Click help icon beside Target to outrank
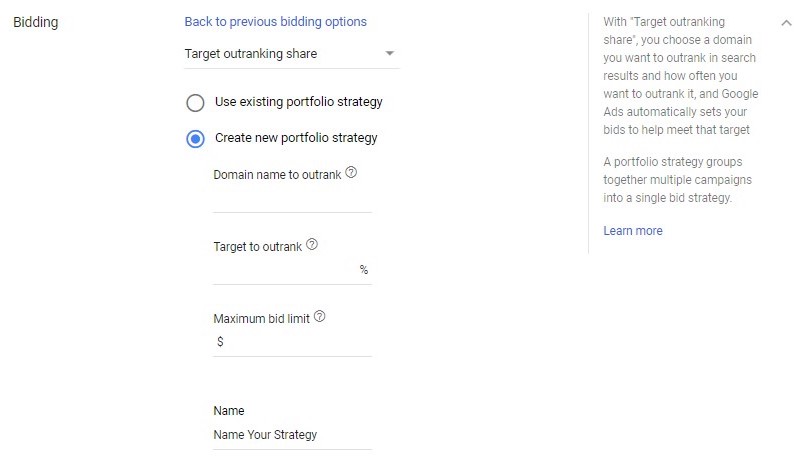Image resolution: width=806 pixels, height=467 pixels. pos(312,245)
